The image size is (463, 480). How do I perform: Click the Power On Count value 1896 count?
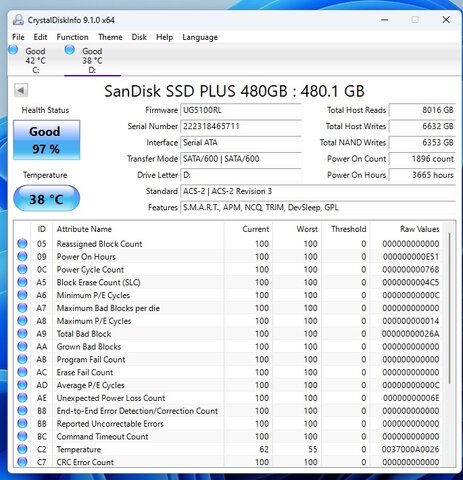click(422, 159)
